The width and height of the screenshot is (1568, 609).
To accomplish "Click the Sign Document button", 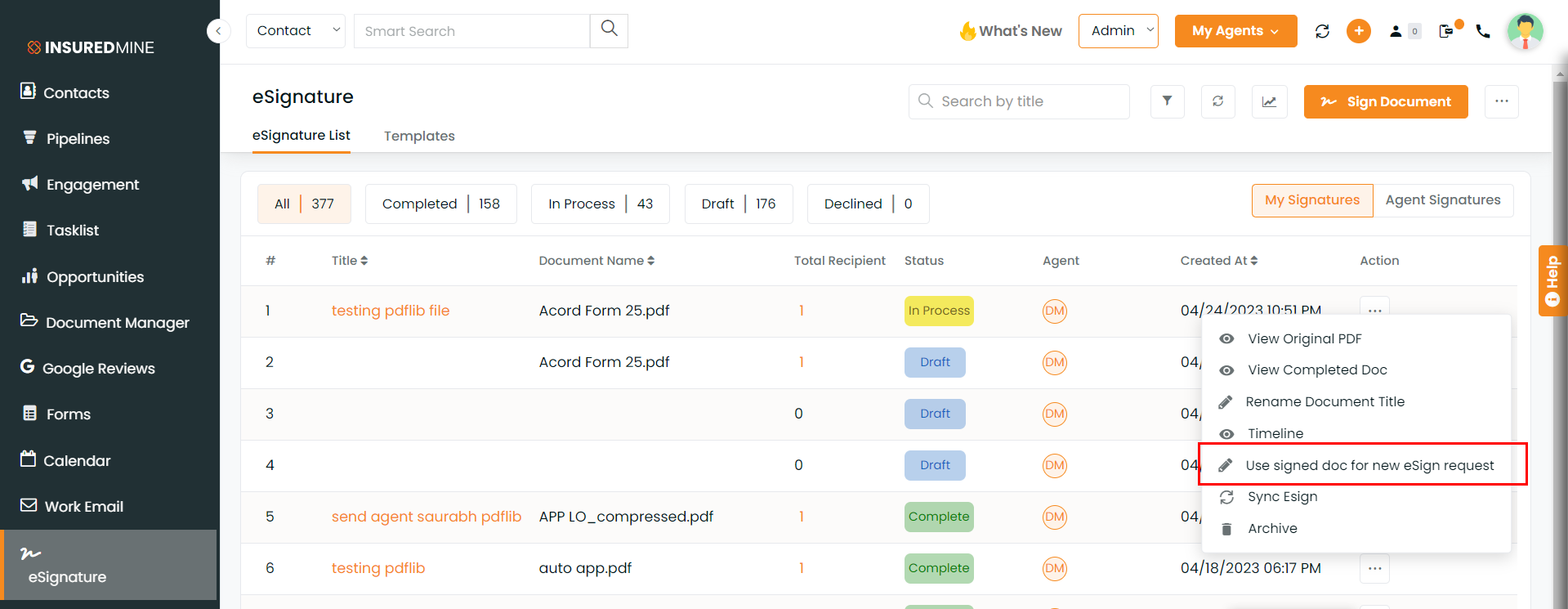I will coord(1386,101).
